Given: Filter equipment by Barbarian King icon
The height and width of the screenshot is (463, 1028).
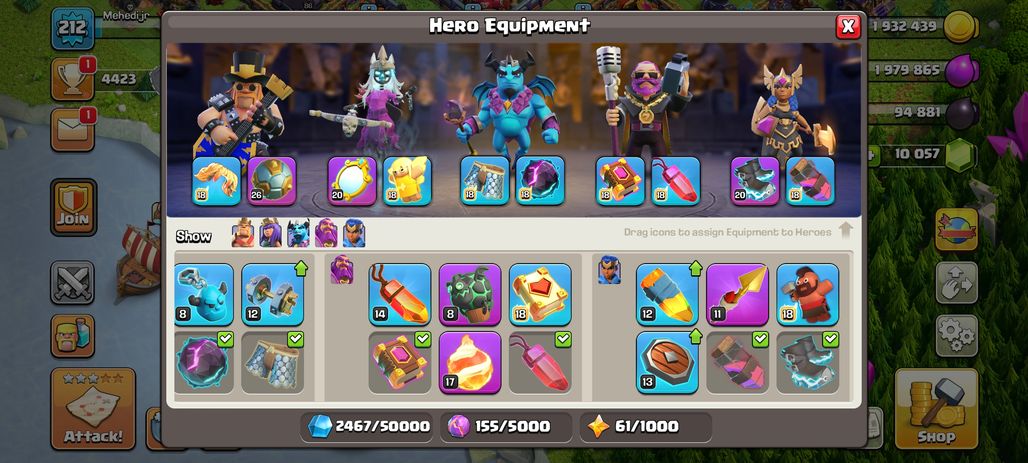Looking at the screenshot, I should tap(243, 233).
